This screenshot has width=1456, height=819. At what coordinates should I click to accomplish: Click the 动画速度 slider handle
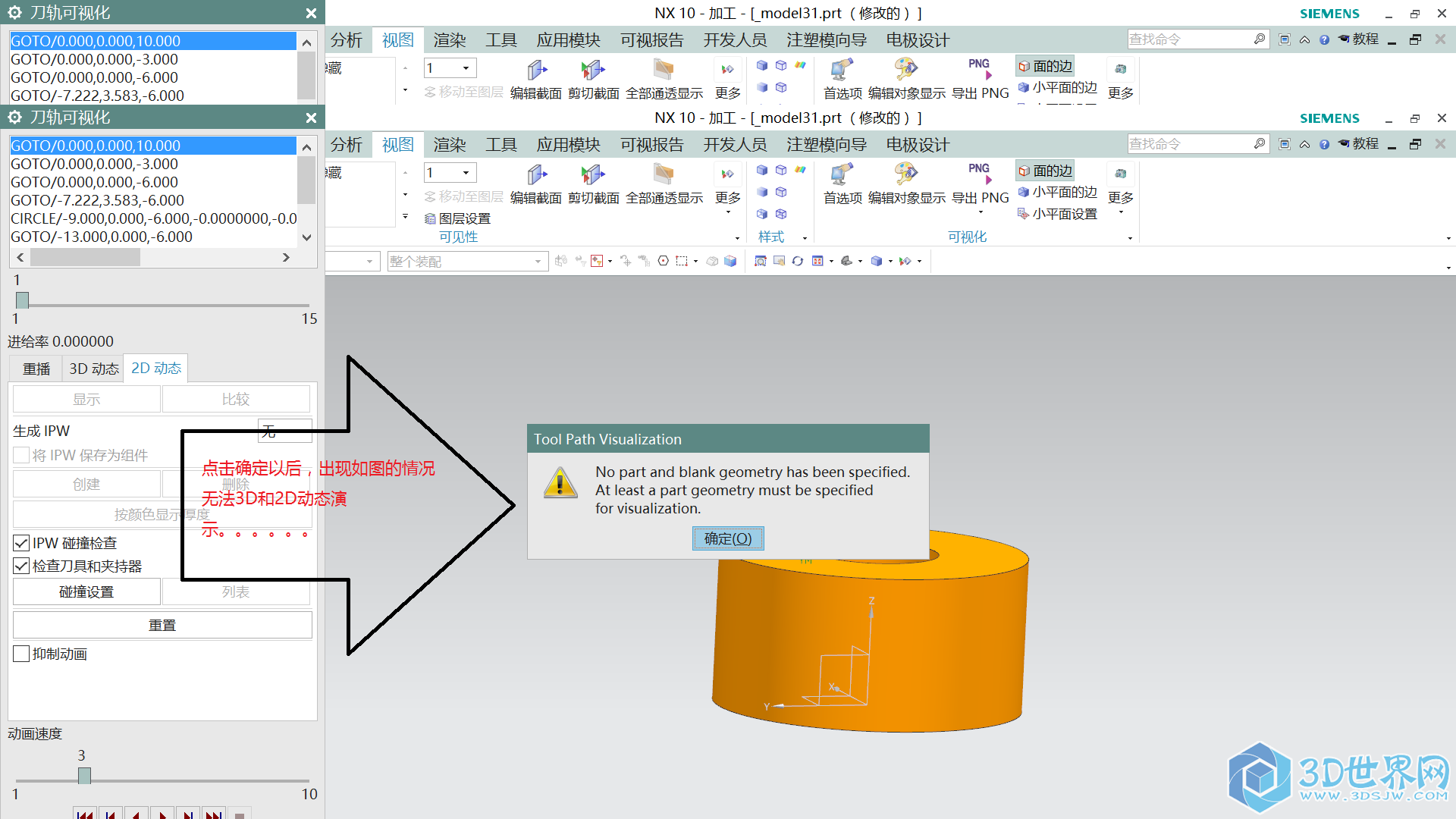coord(85,776)
